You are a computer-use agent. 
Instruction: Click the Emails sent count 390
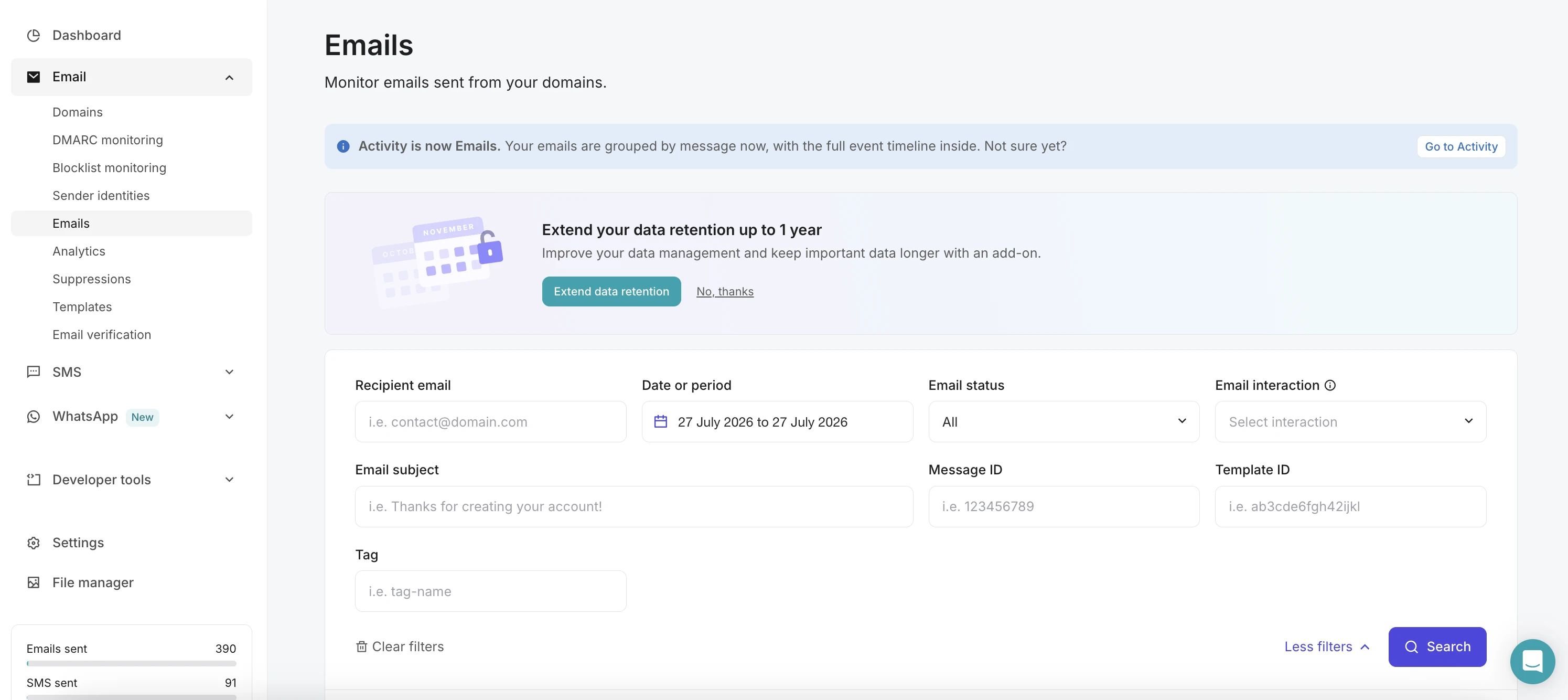point(226,649)
